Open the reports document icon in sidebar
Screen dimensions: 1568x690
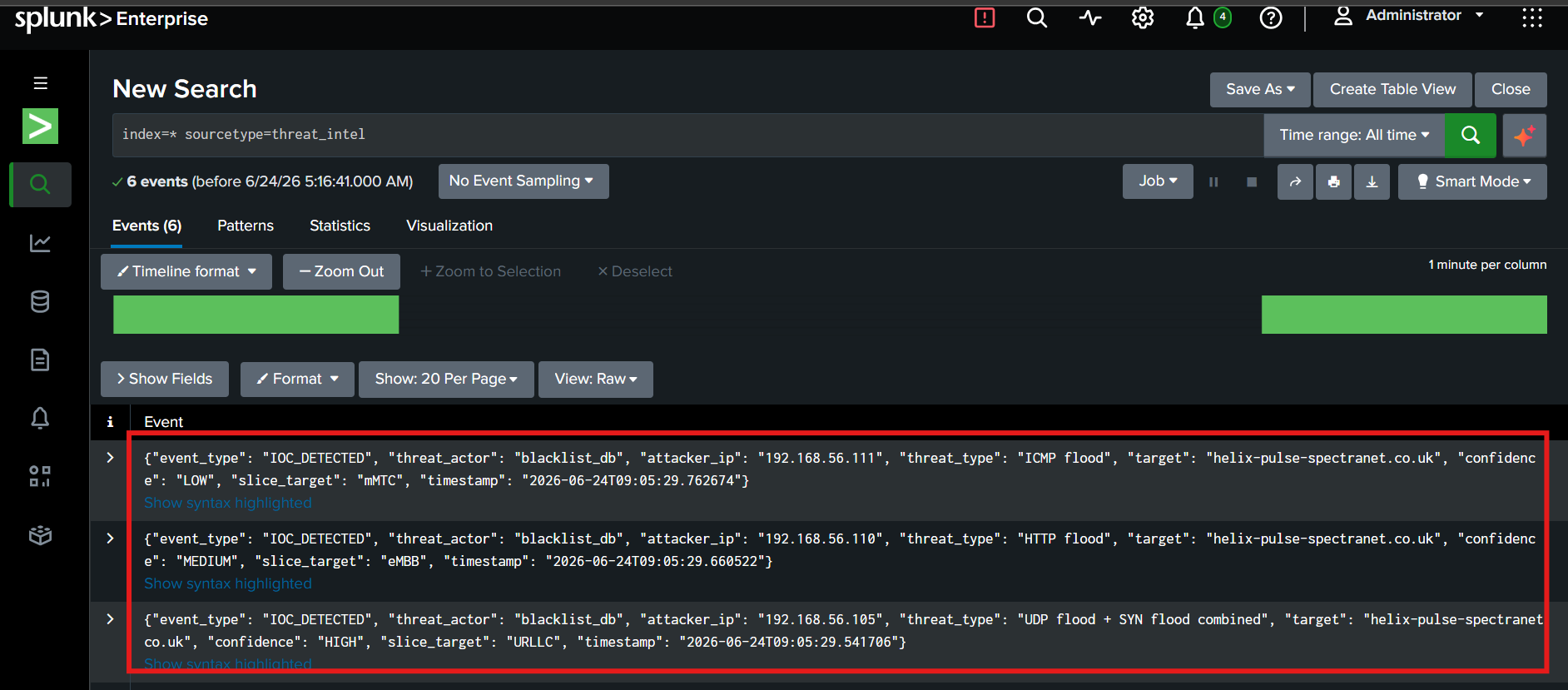click(x=40, y=360)
